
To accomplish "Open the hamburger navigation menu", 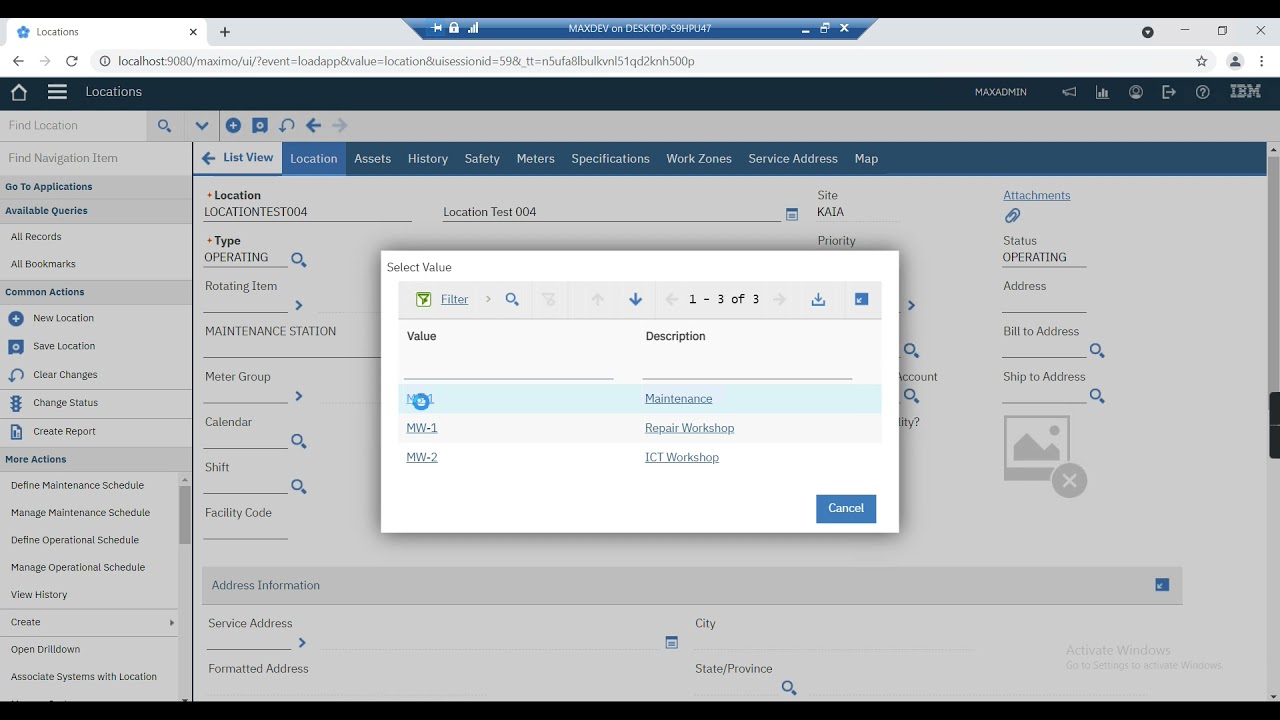I will point(57,92).
